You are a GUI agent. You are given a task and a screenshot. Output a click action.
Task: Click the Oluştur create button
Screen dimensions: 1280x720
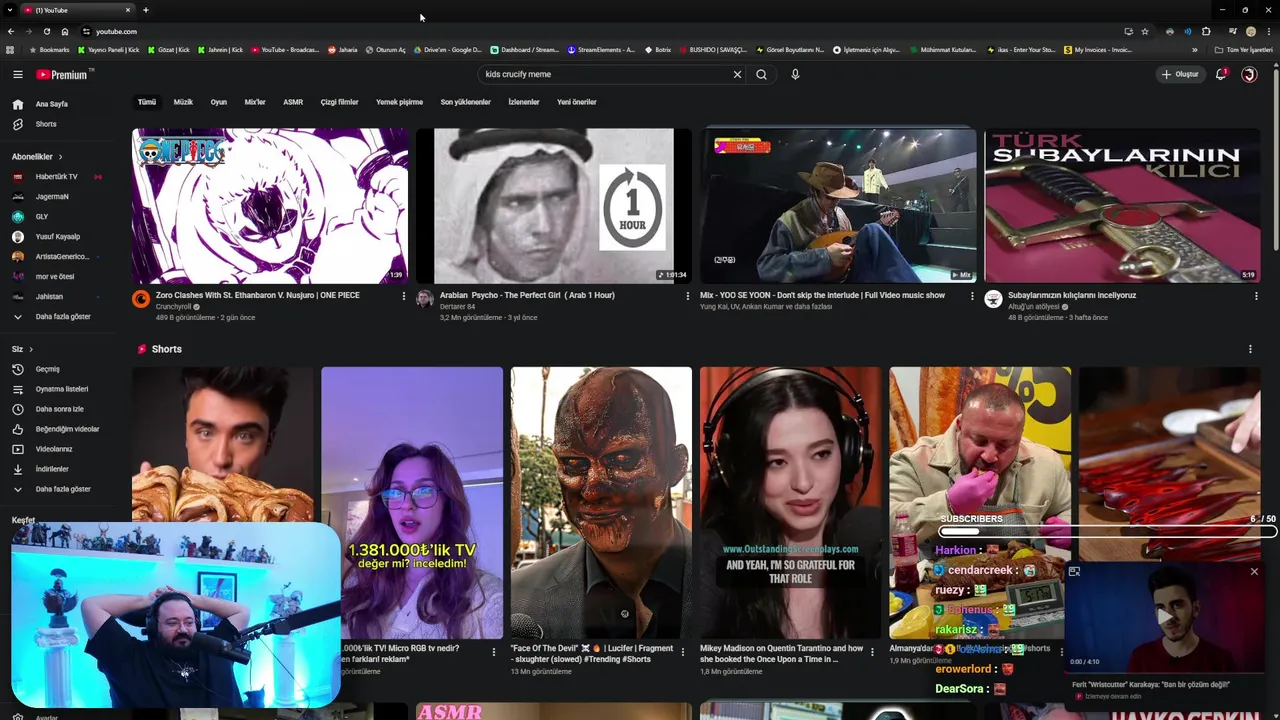pos(1180,74)
